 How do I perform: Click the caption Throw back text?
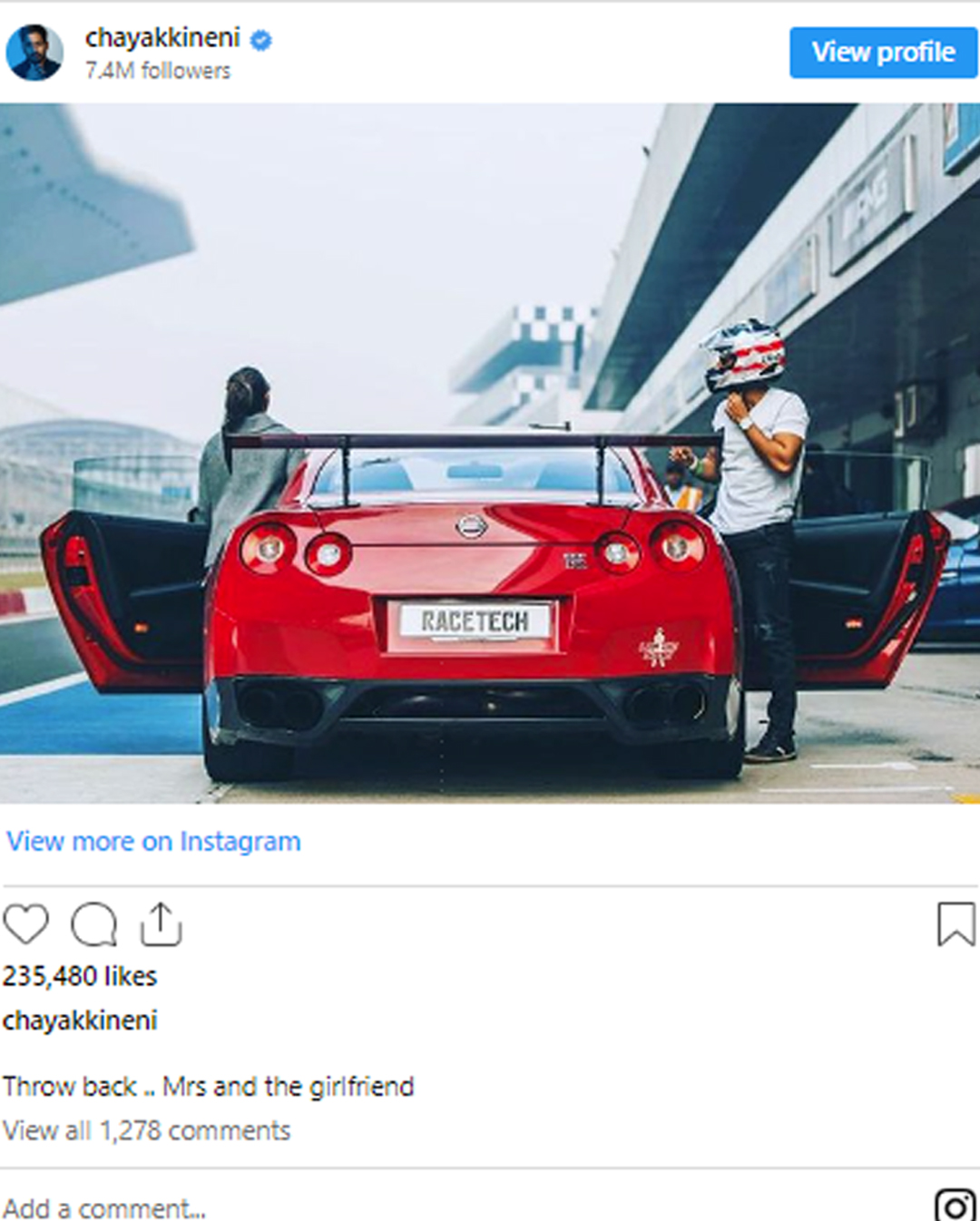209,1086
